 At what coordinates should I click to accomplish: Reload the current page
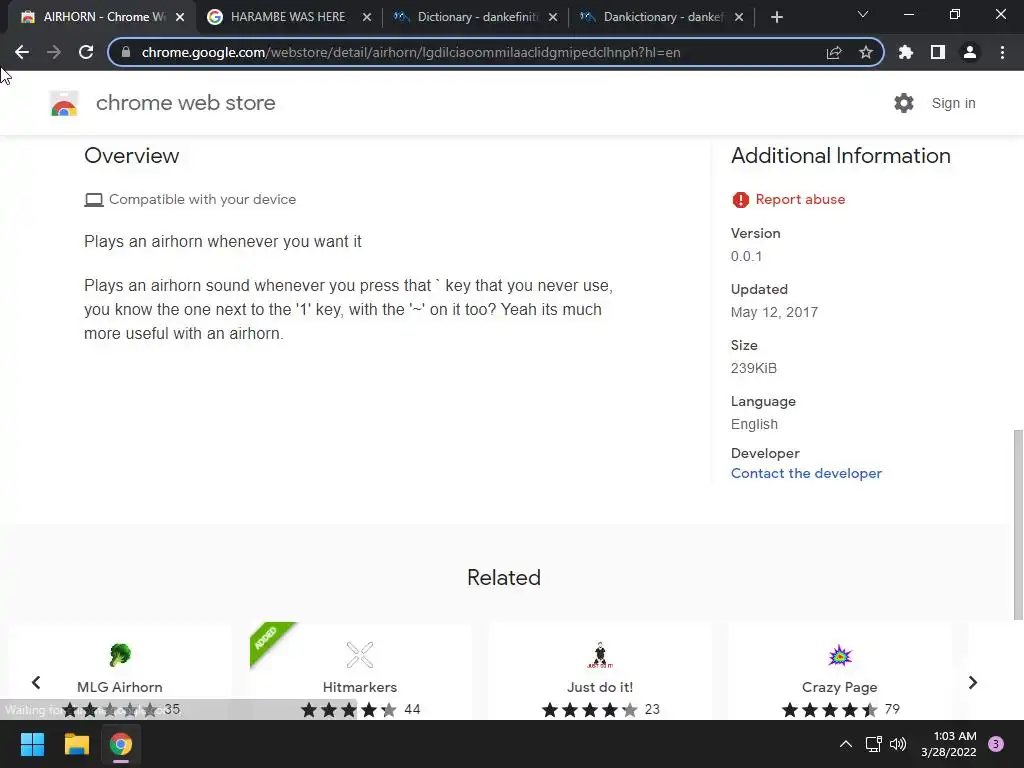point(86,52)
